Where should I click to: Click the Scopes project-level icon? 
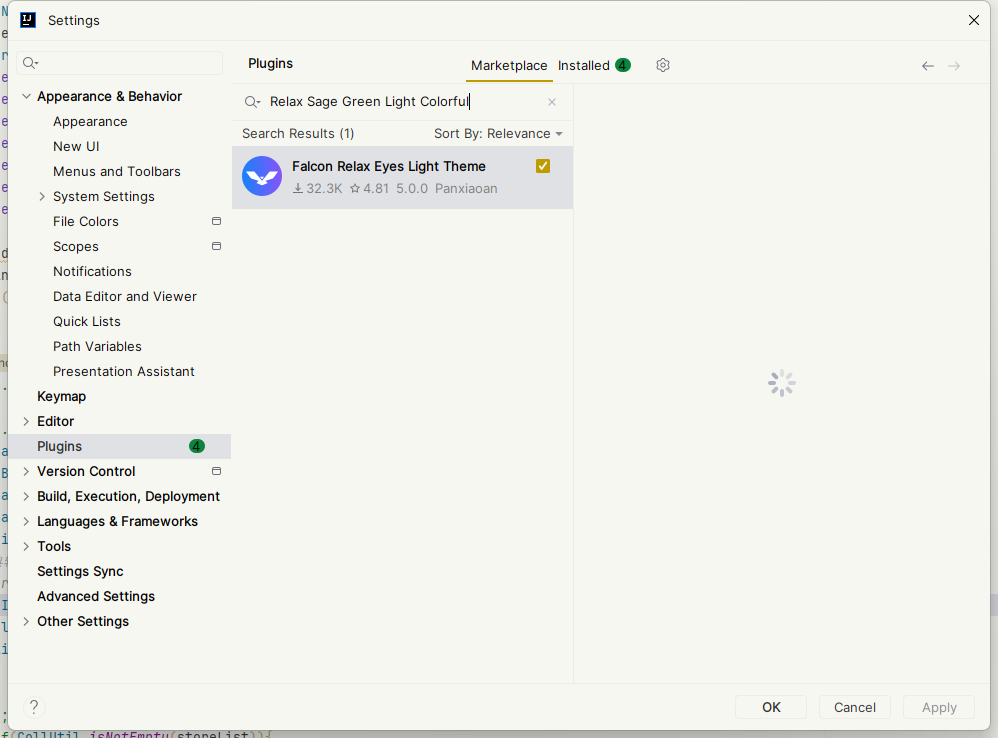pos(216,246)
